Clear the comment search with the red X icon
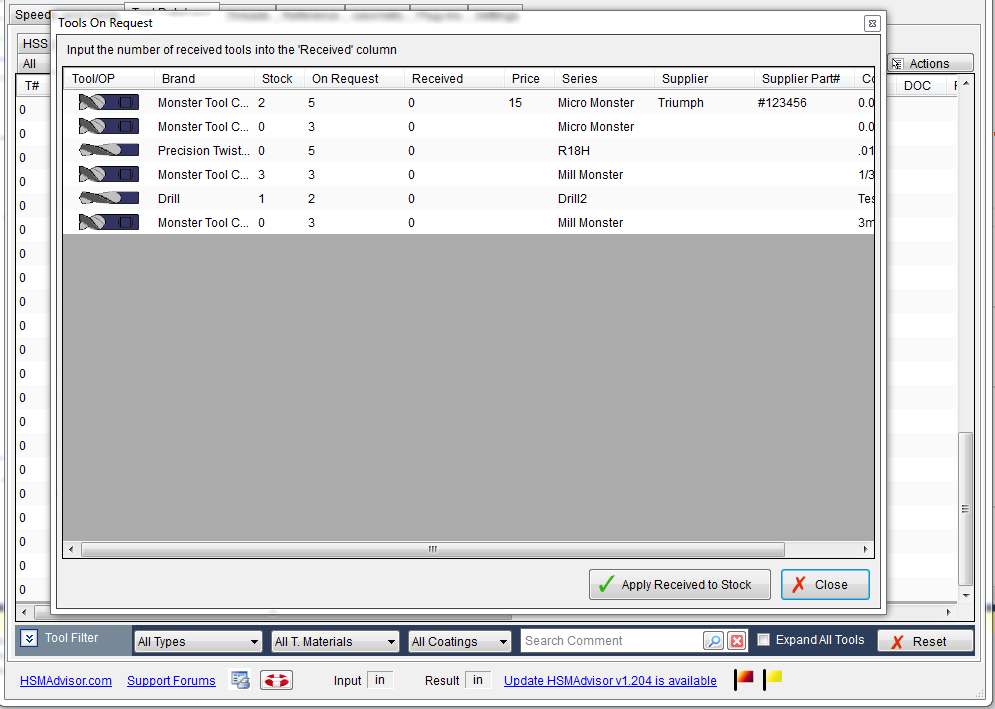The image size is (995, 709). click(737, 641)
